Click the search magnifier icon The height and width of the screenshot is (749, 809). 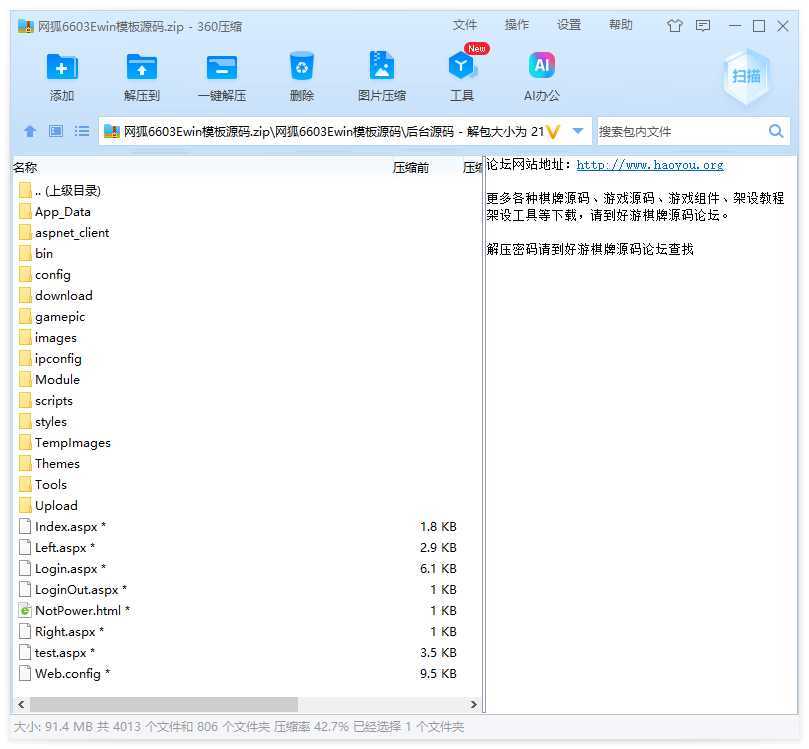point(776,131)
